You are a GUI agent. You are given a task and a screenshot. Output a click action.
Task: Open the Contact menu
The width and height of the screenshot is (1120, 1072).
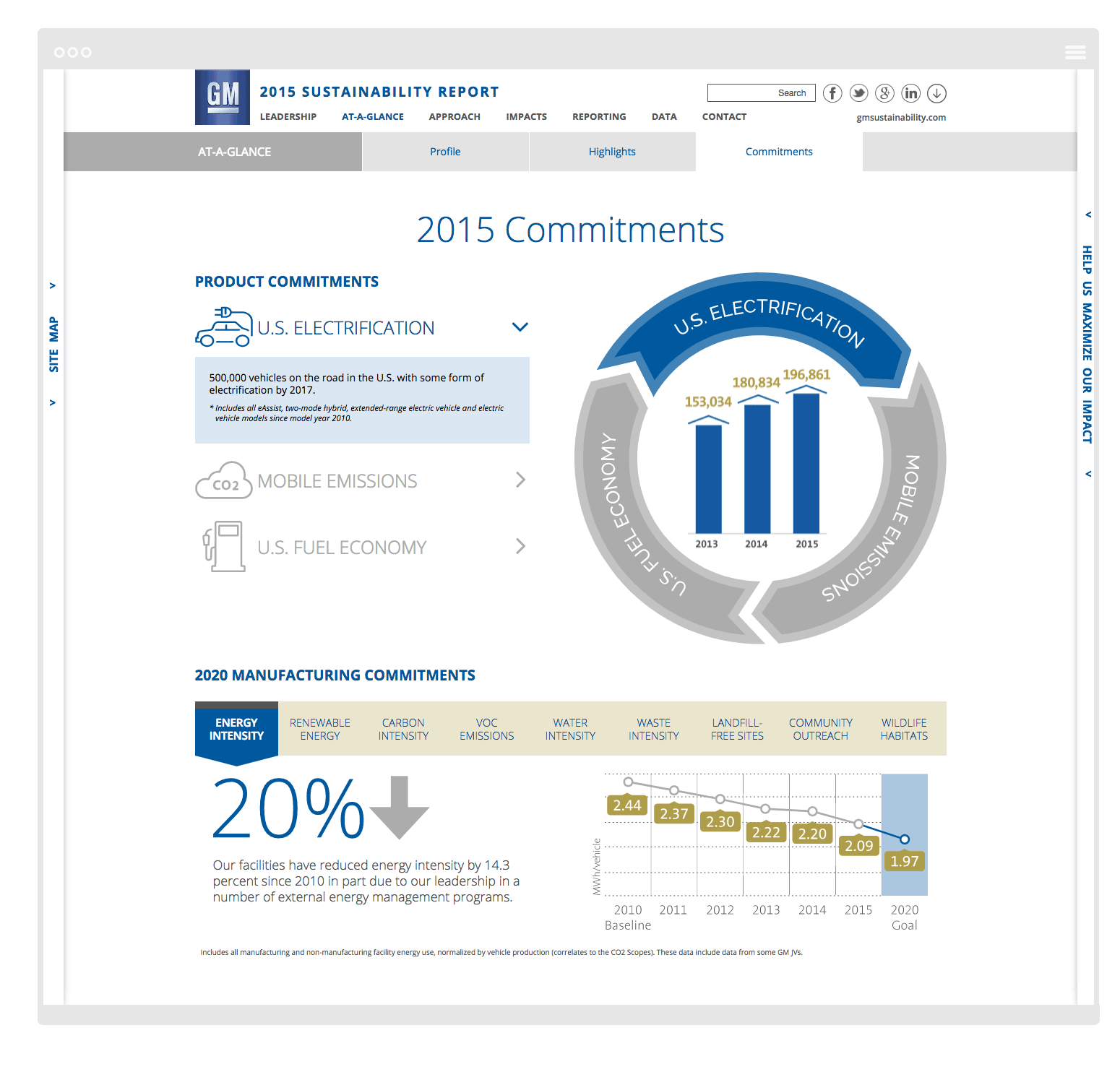point(724,117)
